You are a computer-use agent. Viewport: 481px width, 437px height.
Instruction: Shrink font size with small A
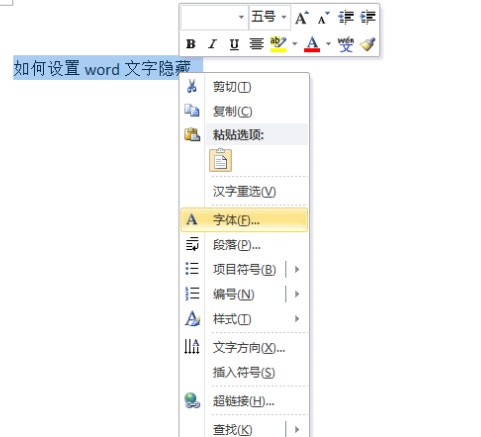coord(324,17)
